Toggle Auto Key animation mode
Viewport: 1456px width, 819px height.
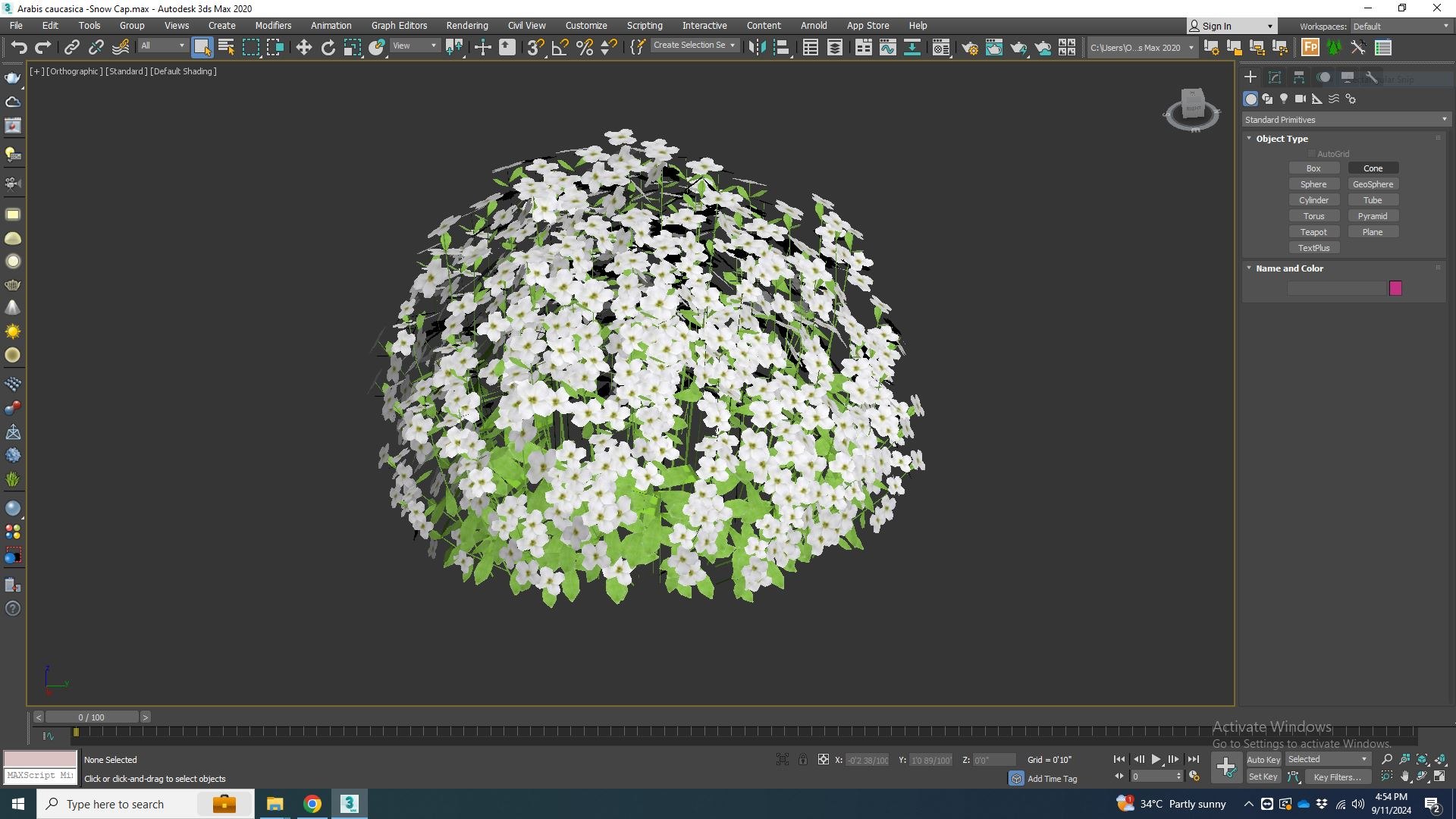tap(1263, 760)
